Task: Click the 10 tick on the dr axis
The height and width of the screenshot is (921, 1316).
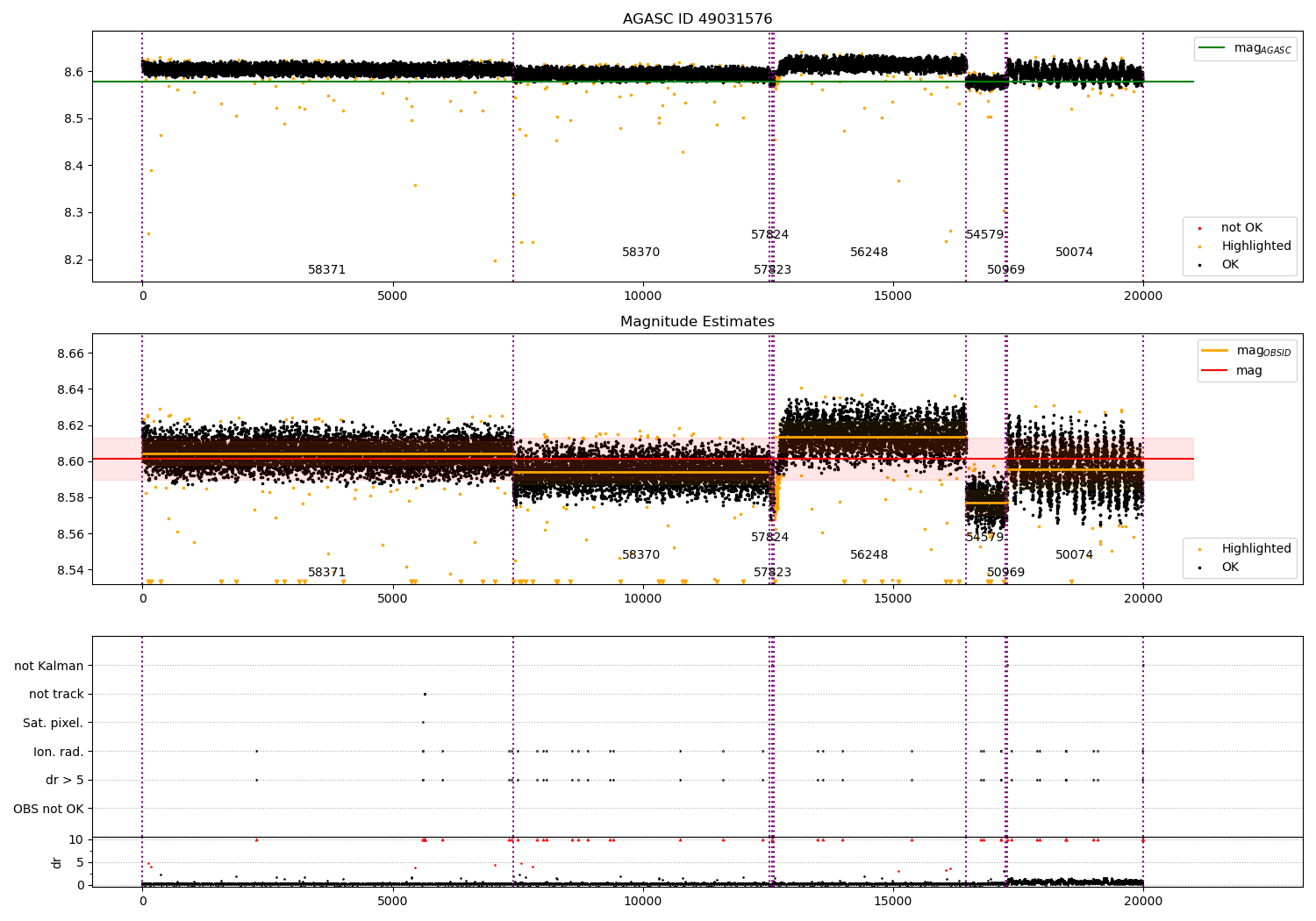Action: (x=76, y=839)
